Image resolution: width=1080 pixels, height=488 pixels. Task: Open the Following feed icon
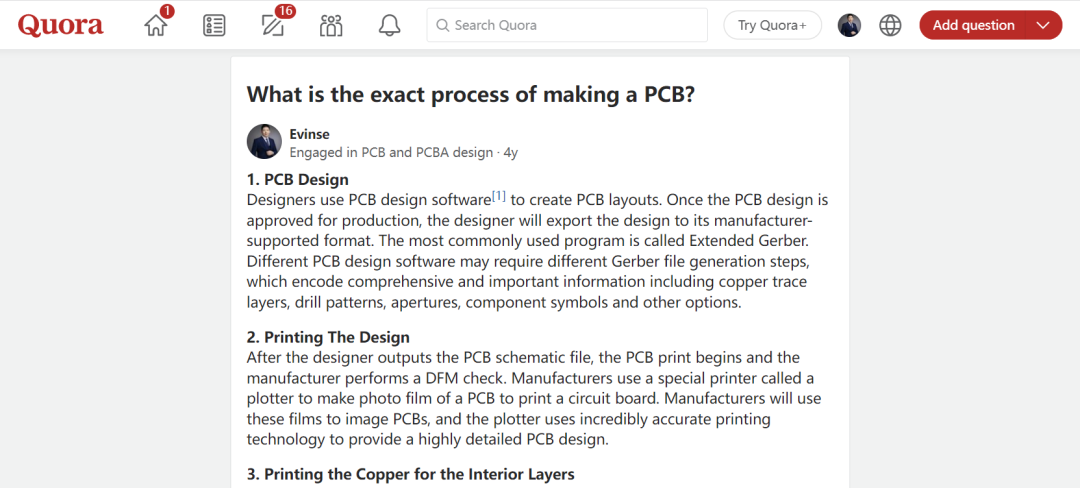pos(214,25)
